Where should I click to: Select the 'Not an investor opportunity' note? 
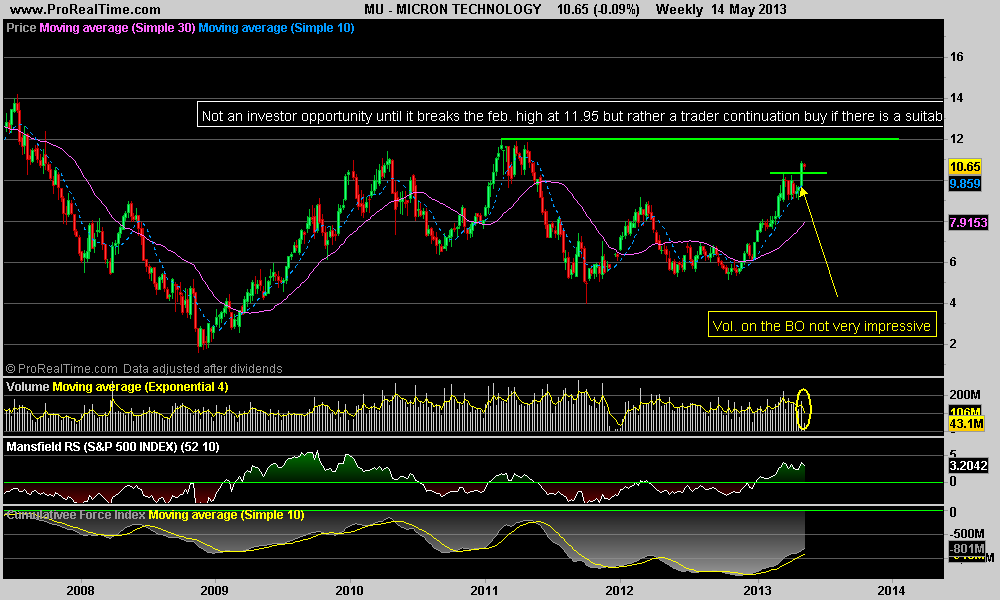pos(570,116)
